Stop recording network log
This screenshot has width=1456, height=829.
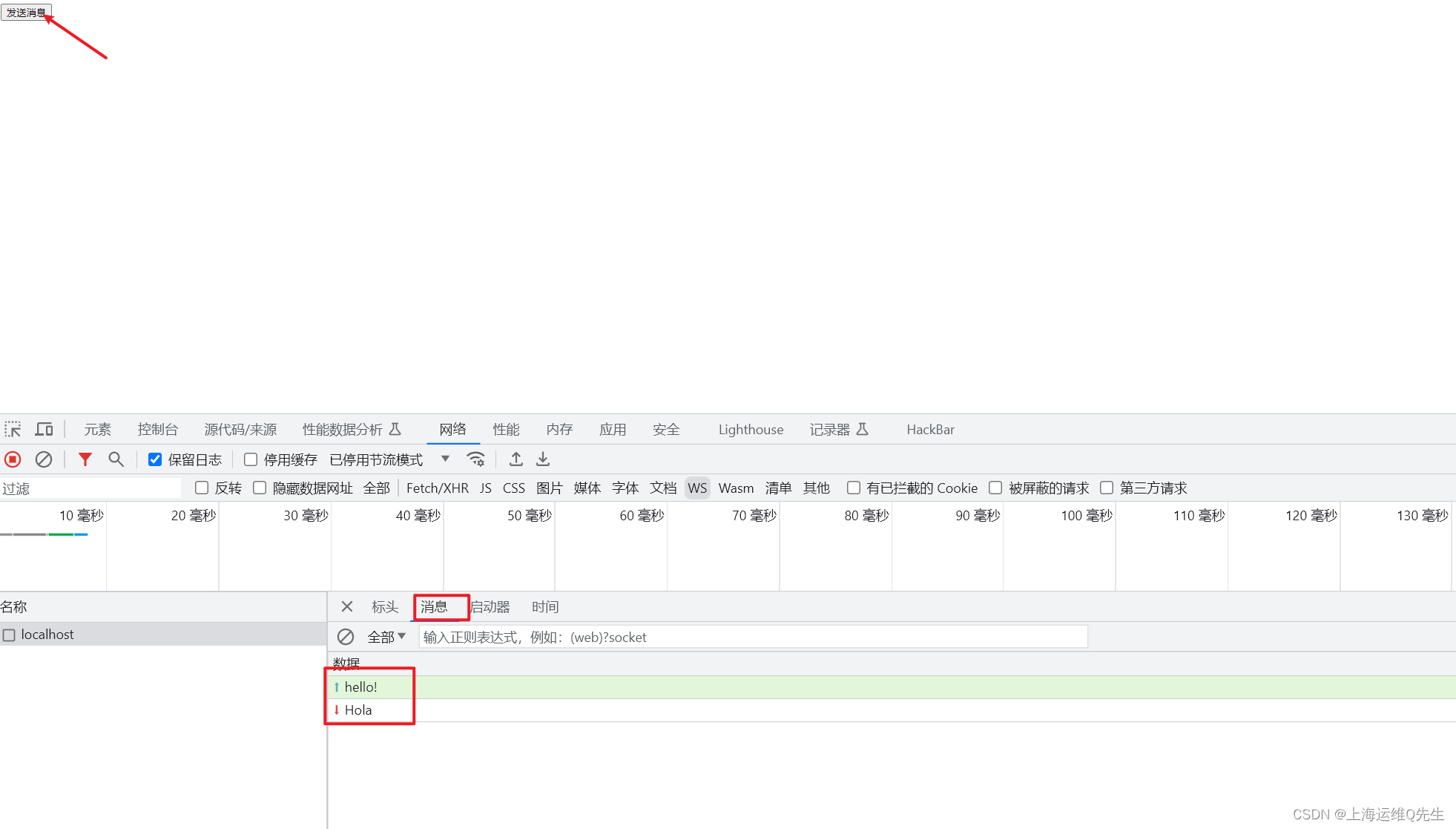pyautogui.click(x=13, y=459)
